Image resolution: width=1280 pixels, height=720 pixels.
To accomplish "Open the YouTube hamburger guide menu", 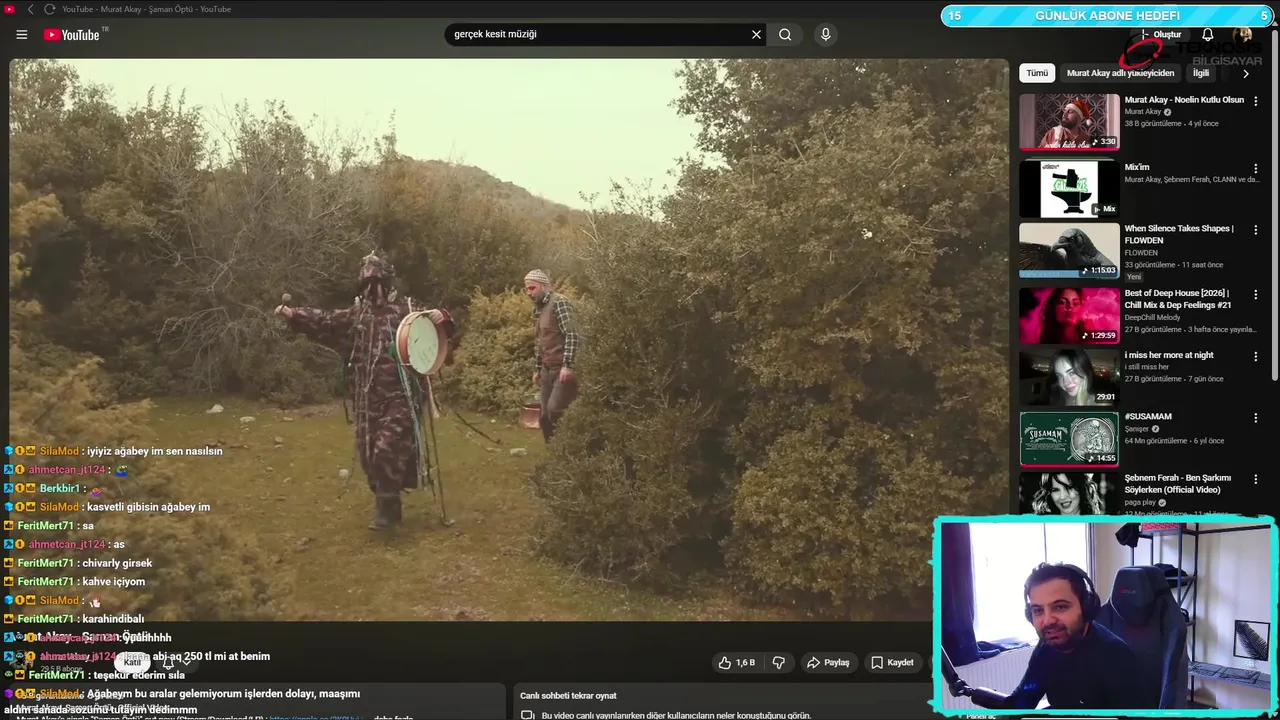I will (x=22, y=34).
